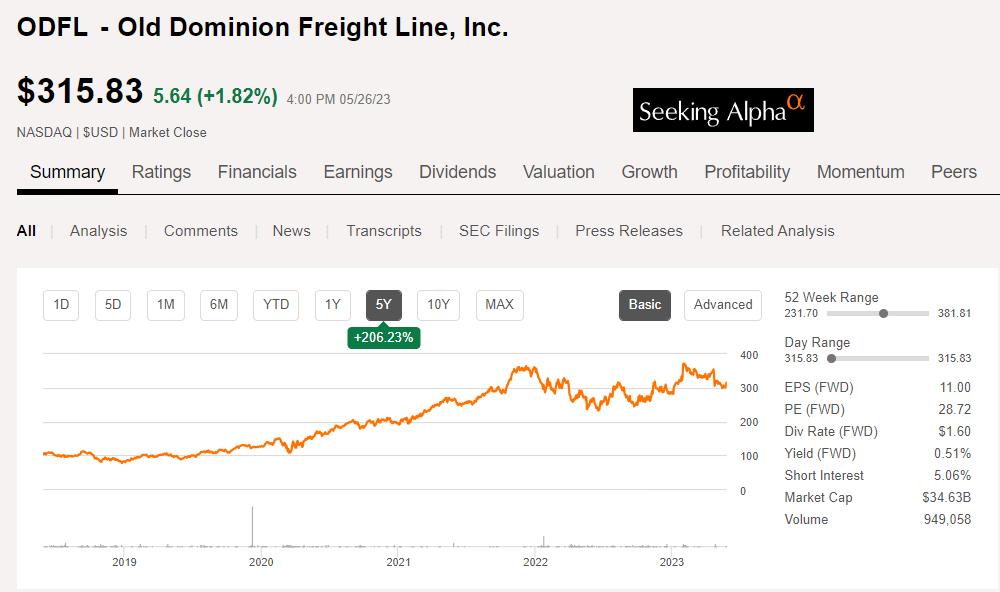
Task: Open the Financials tab
Action: [x=257, y=172]
